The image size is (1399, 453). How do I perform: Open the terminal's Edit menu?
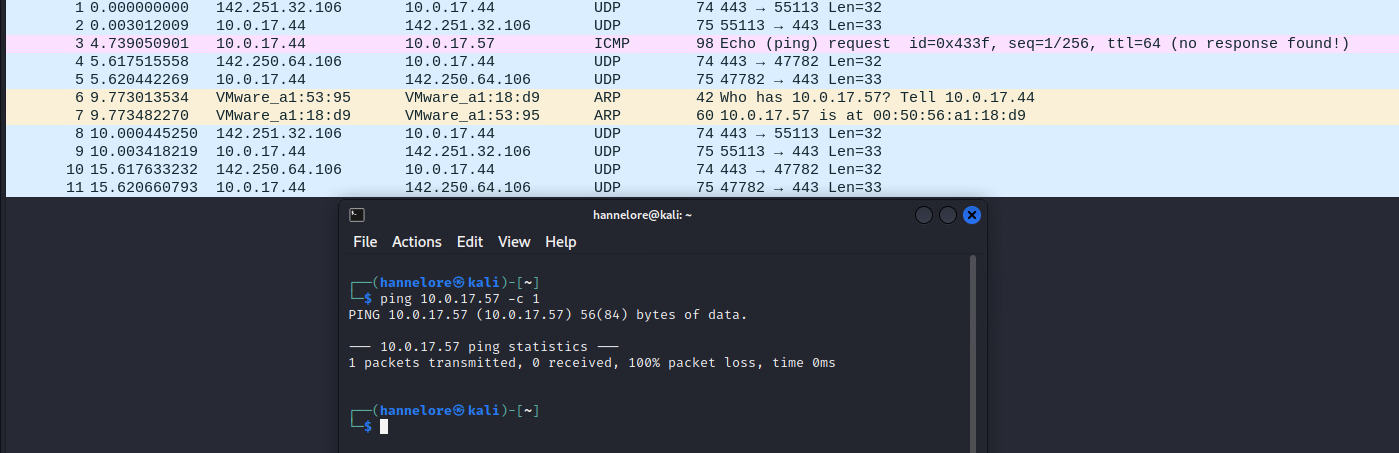469,242
